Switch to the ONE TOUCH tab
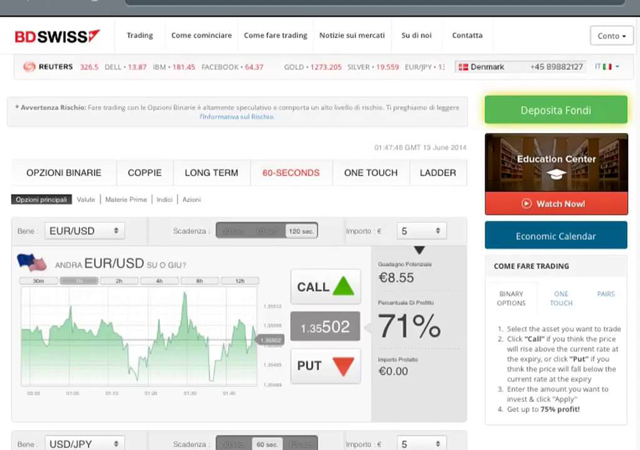The height and width of the screenshot is (450, 640). [x=371, y=173]
